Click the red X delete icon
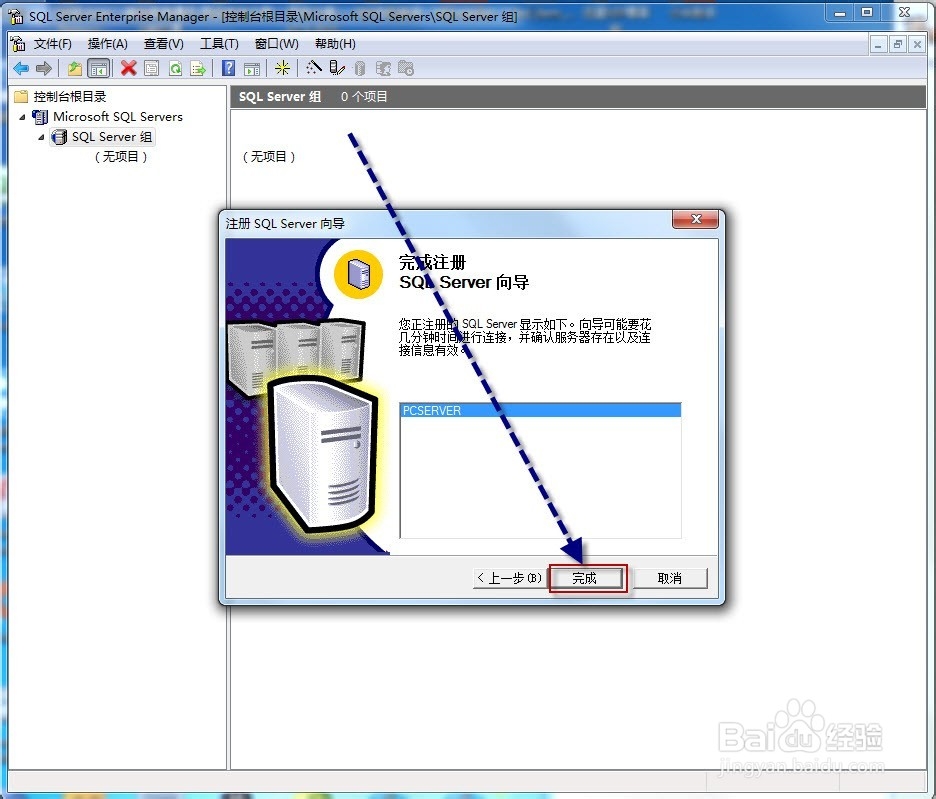Image resolution: width=936 pixels, height=799 pixels. point(128,68)
